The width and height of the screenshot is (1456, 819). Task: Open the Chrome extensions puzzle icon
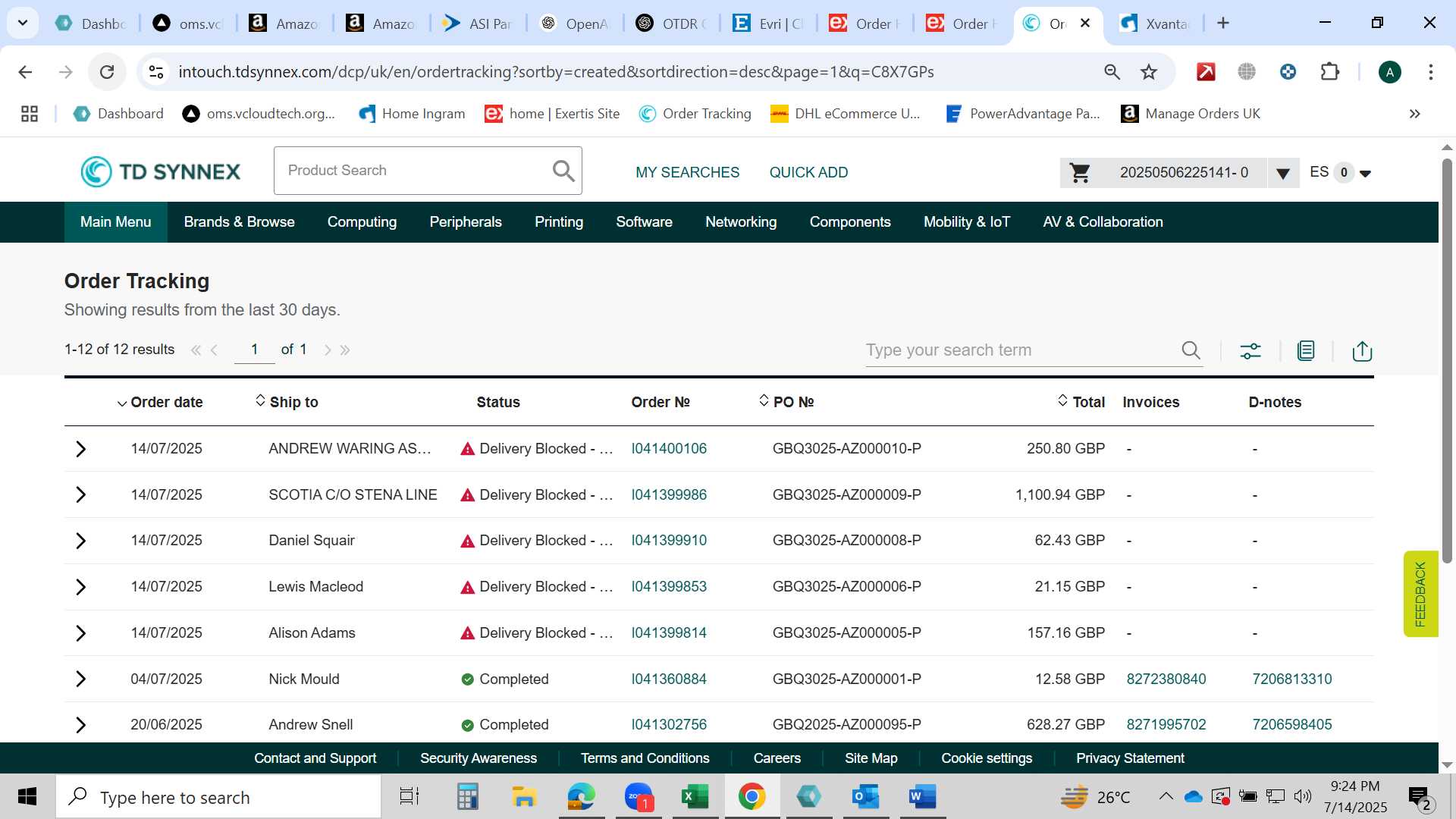[x=1329, y=72]
